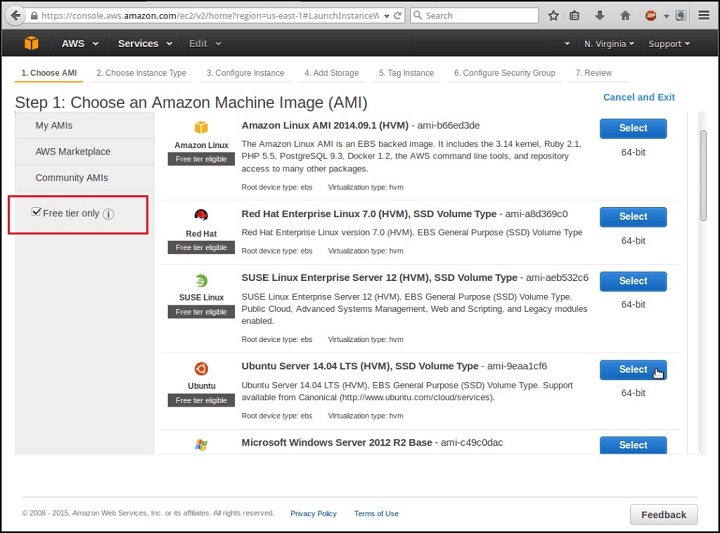Open Community AMIs in the sidebar
Screen dimensions: 720x533
tap(84, 178)
